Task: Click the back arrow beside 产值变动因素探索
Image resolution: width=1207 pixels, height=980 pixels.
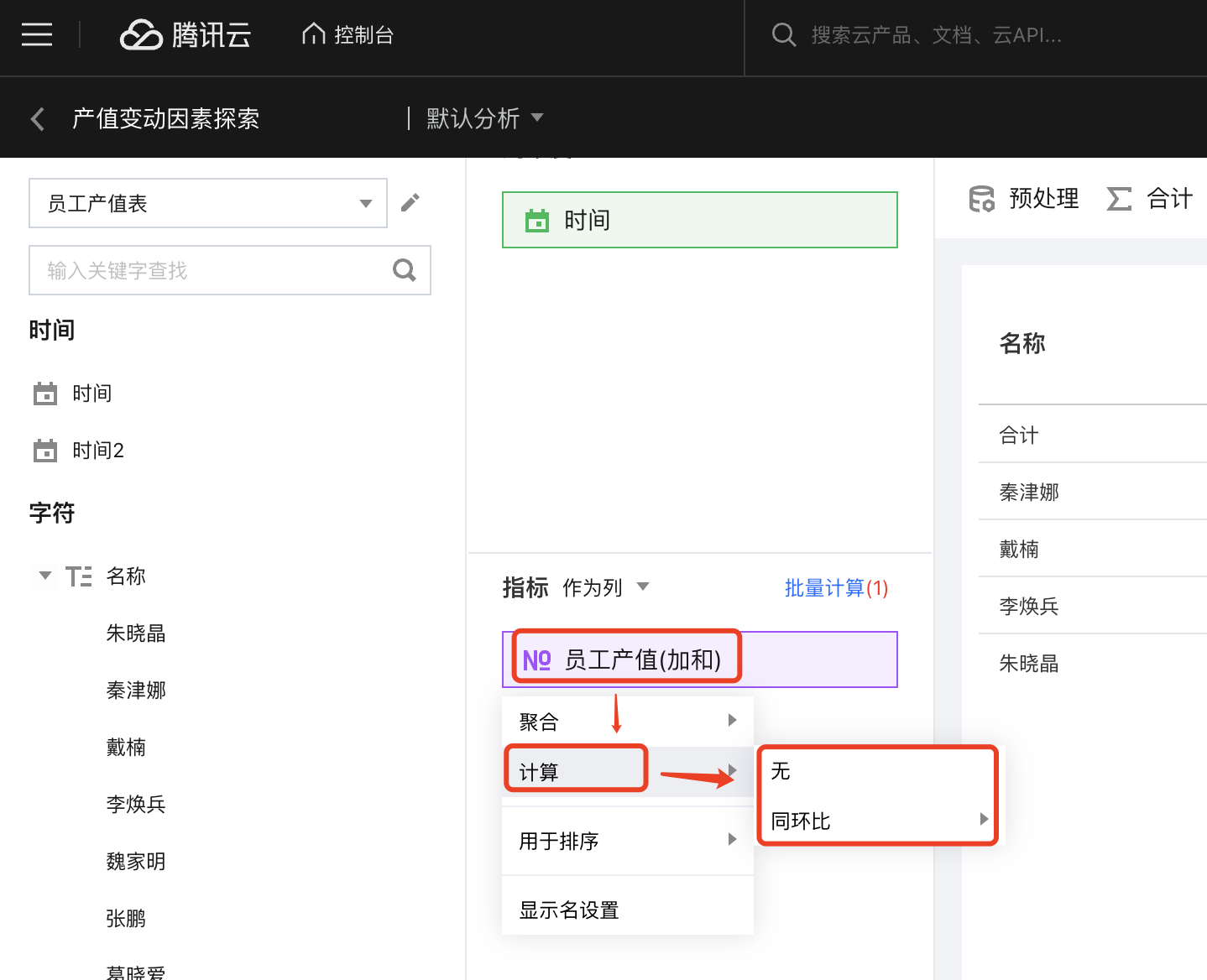Action: pos(38,119)
